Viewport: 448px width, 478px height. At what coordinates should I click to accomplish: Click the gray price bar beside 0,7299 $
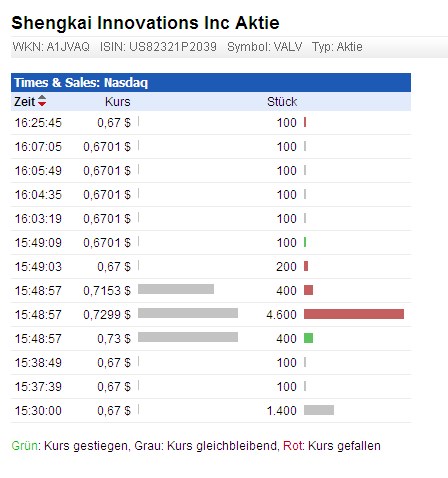tap(188, 313)
